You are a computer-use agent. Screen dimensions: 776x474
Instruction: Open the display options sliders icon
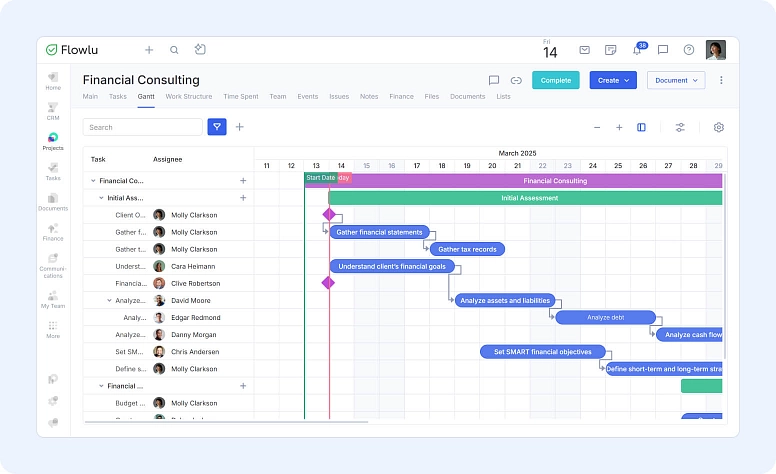(680, 127)
